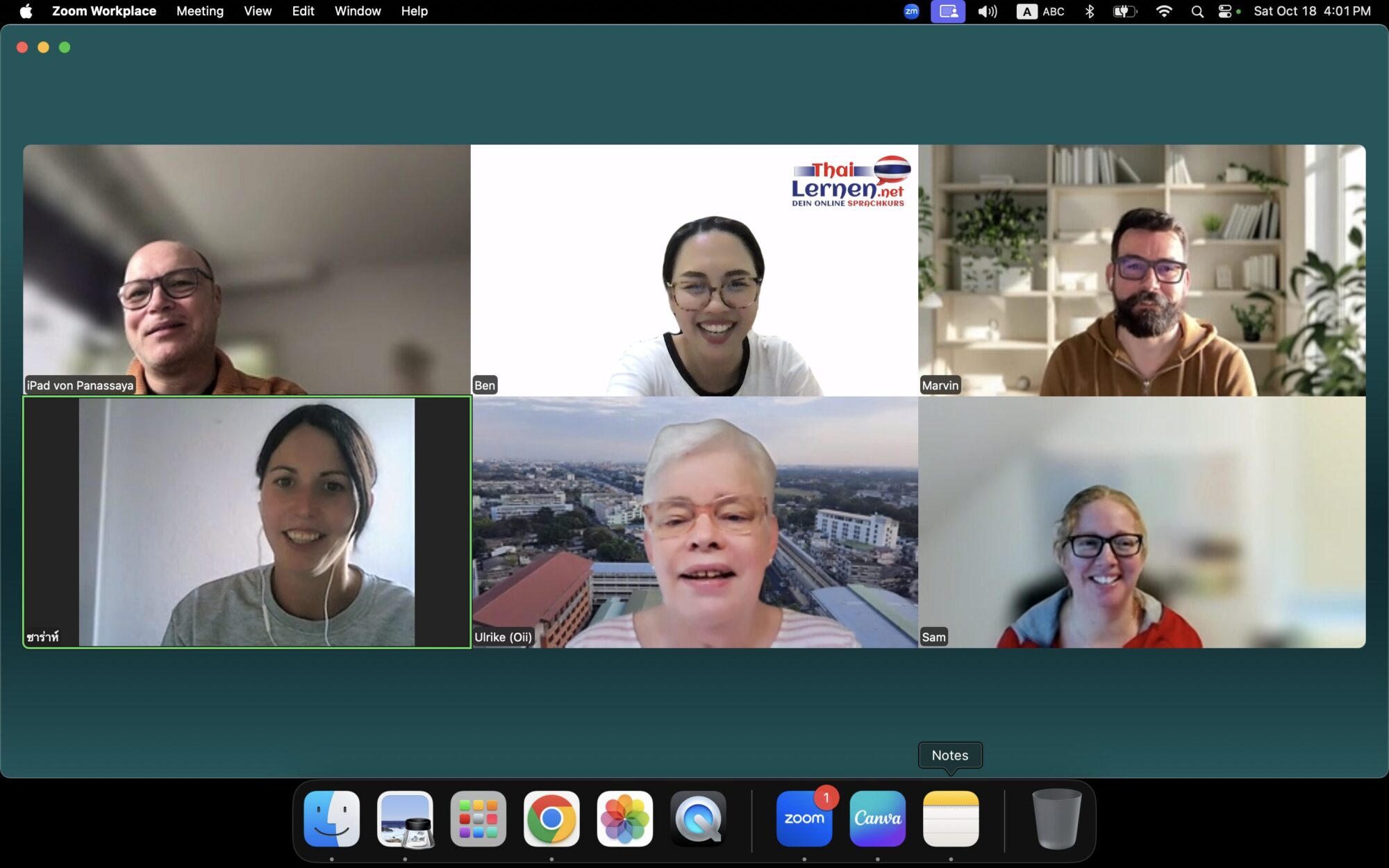Open the Notes app in the dock

coord(951,819)
